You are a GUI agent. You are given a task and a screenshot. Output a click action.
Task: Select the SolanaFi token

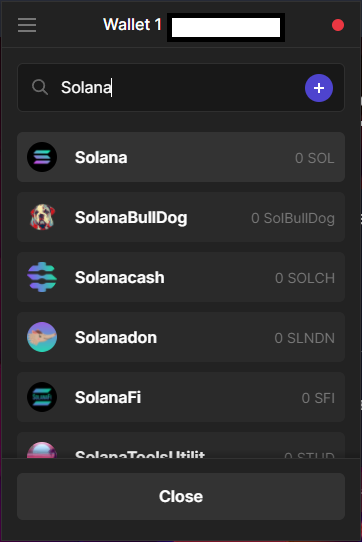pyautogui.click(x=181, y=397)
